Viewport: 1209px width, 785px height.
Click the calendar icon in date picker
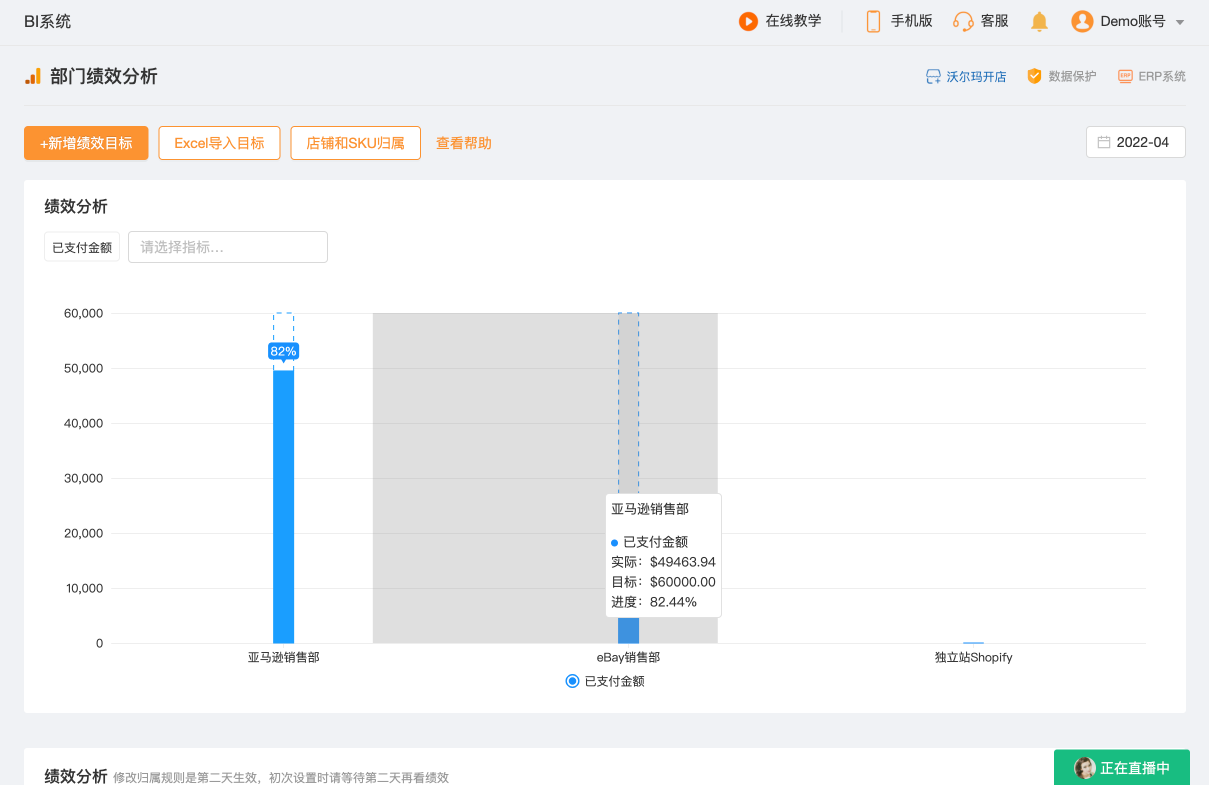(x=1104, y=143)
